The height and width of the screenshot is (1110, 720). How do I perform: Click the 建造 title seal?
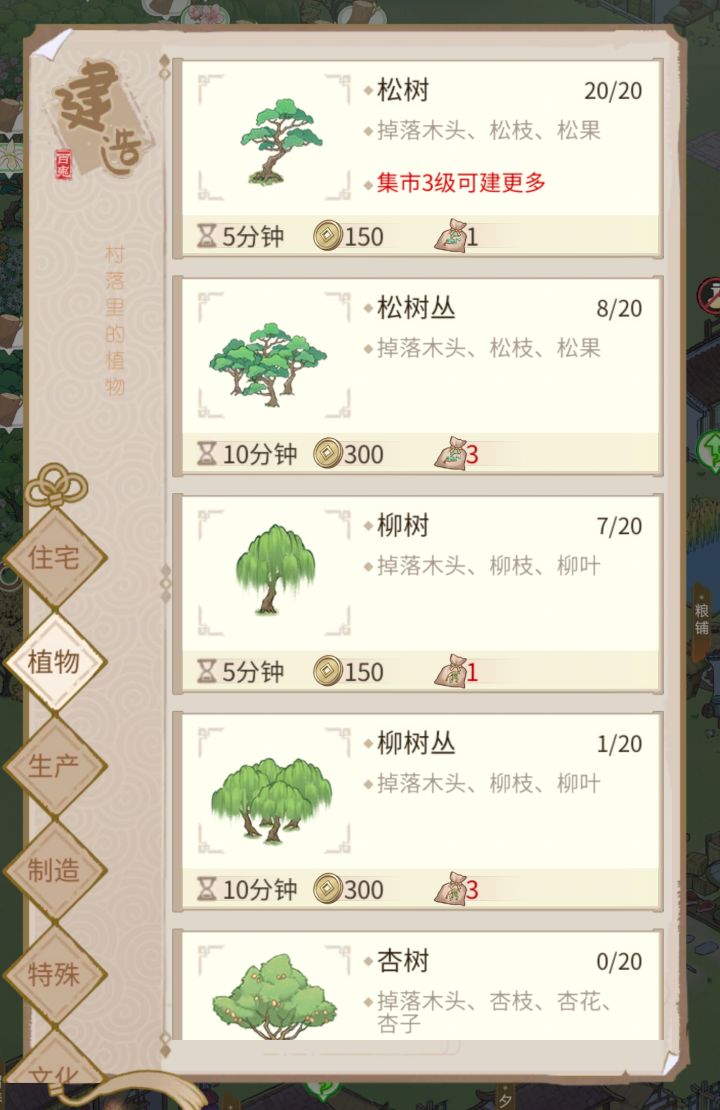98,119
